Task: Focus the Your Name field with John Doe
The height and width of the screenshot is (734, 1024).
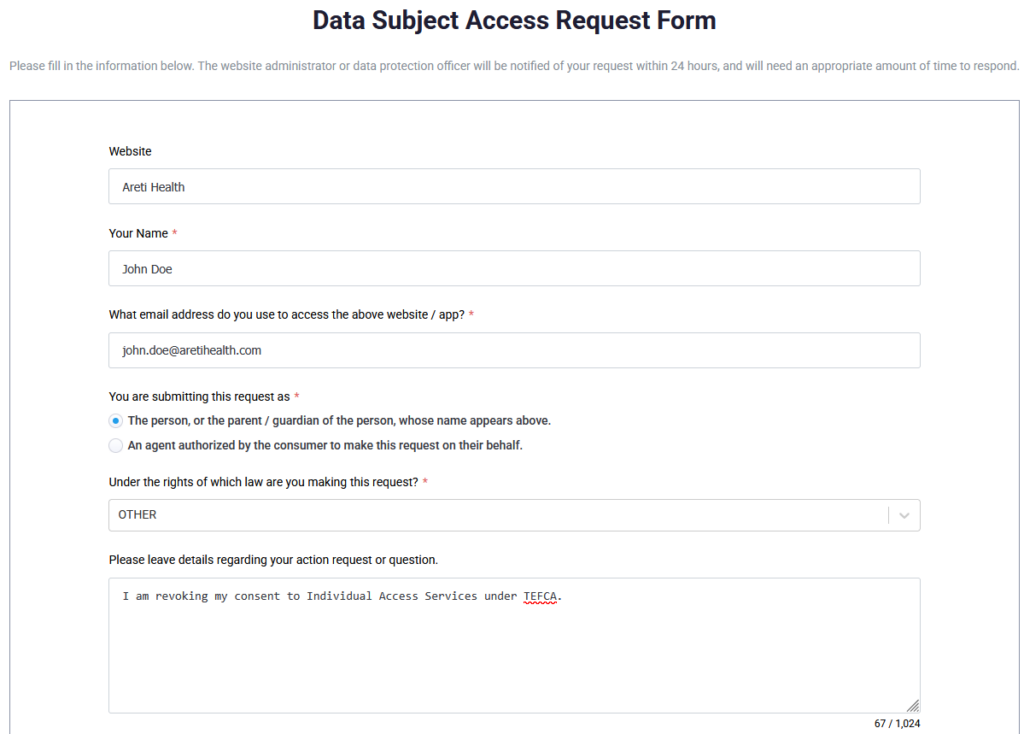Action: click(514, 269)
